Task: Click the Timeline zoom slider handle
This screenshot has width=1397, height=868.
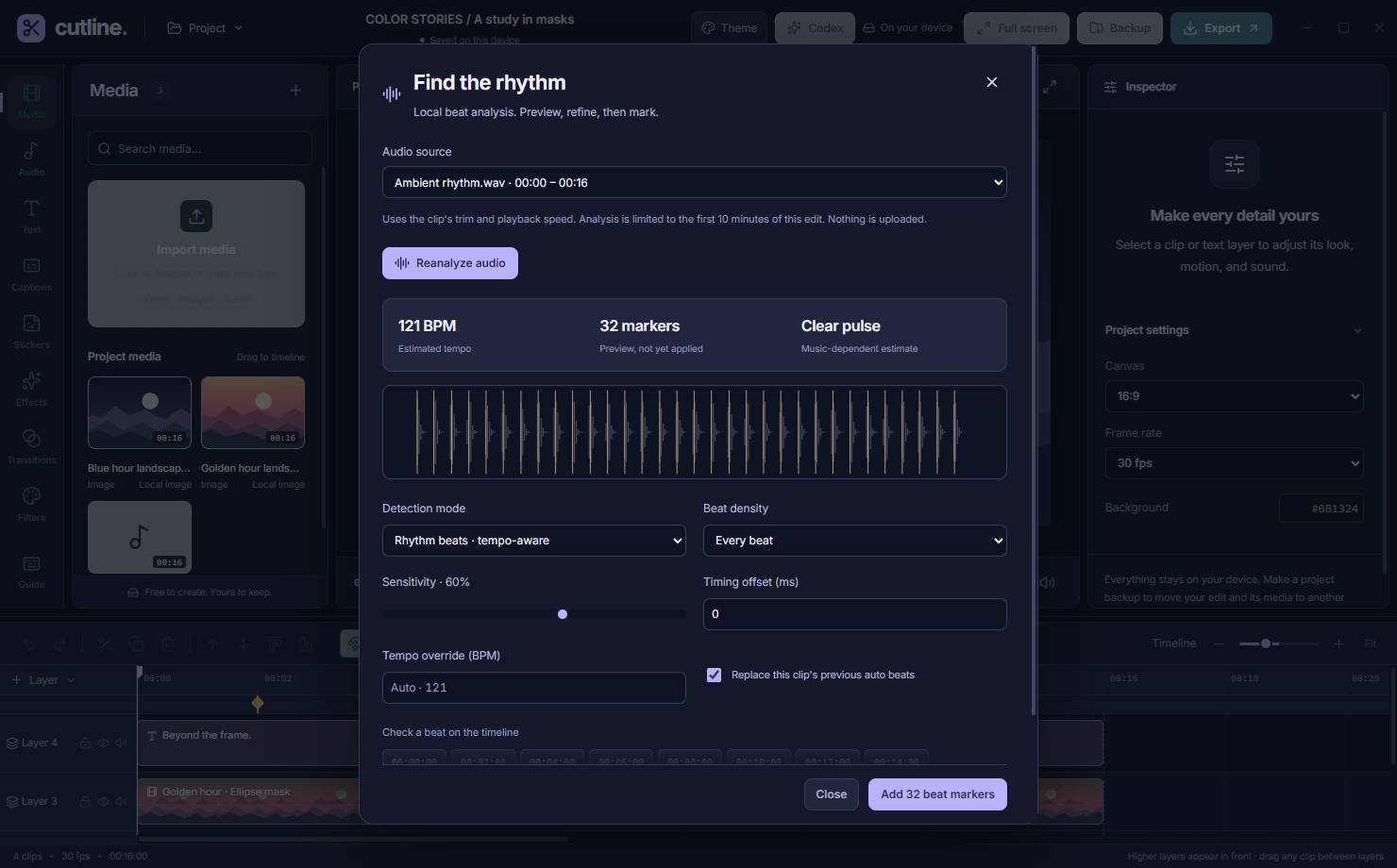Action: point(1266,643)
